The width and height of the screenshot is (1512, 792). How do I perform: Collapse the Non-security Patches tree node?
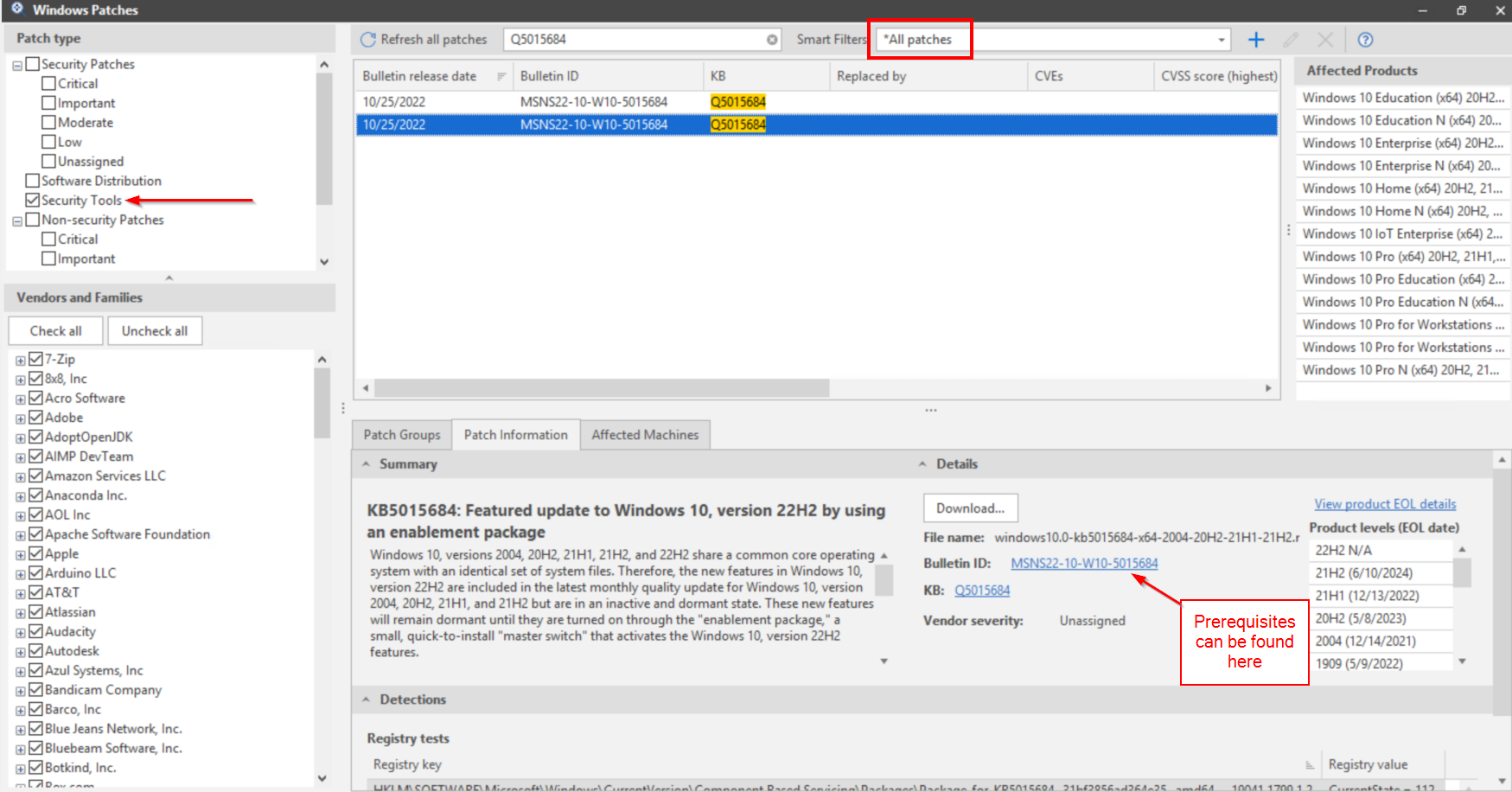(16, 220)
